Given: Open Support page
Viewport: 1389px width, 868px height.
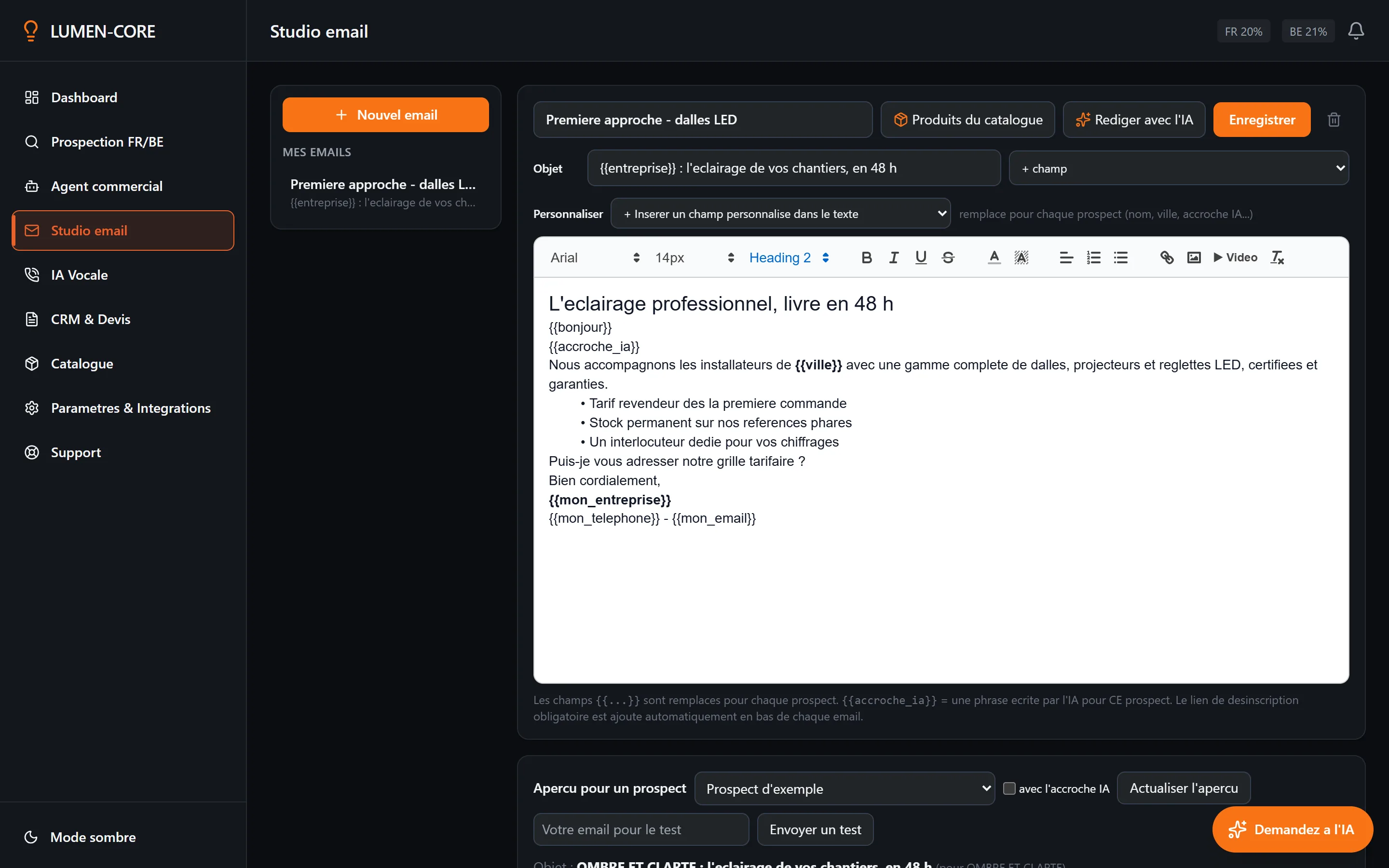Looking at the screenshot, I should point(123,452).
